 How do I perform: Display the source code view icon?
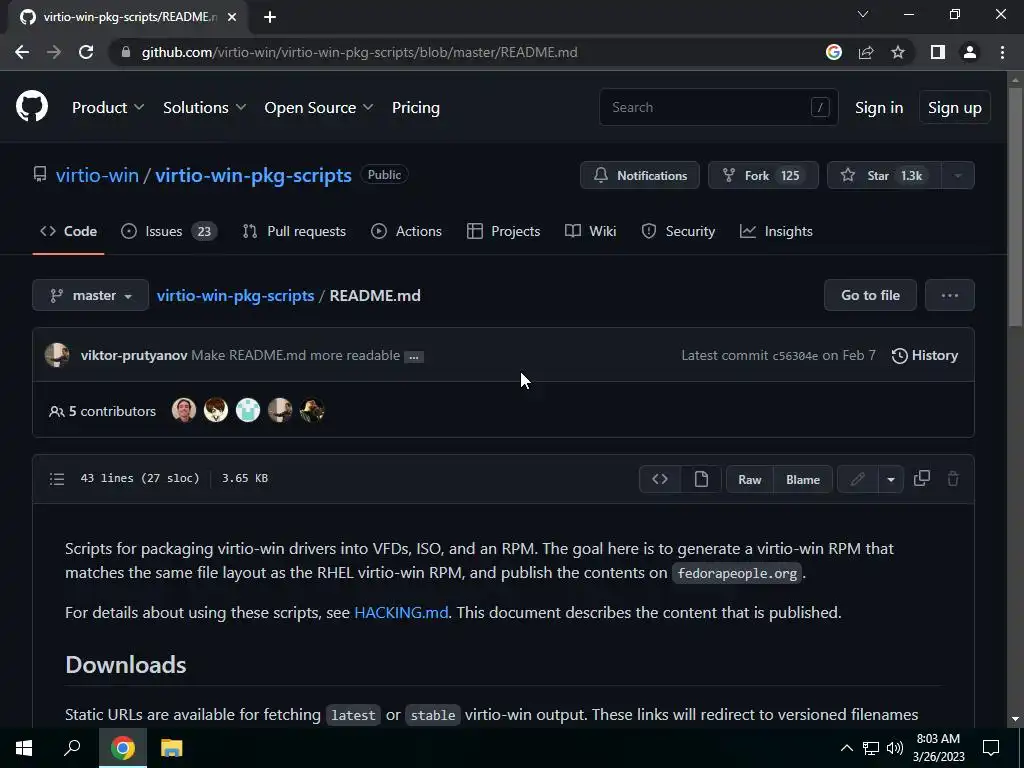(x=660, y=479)
